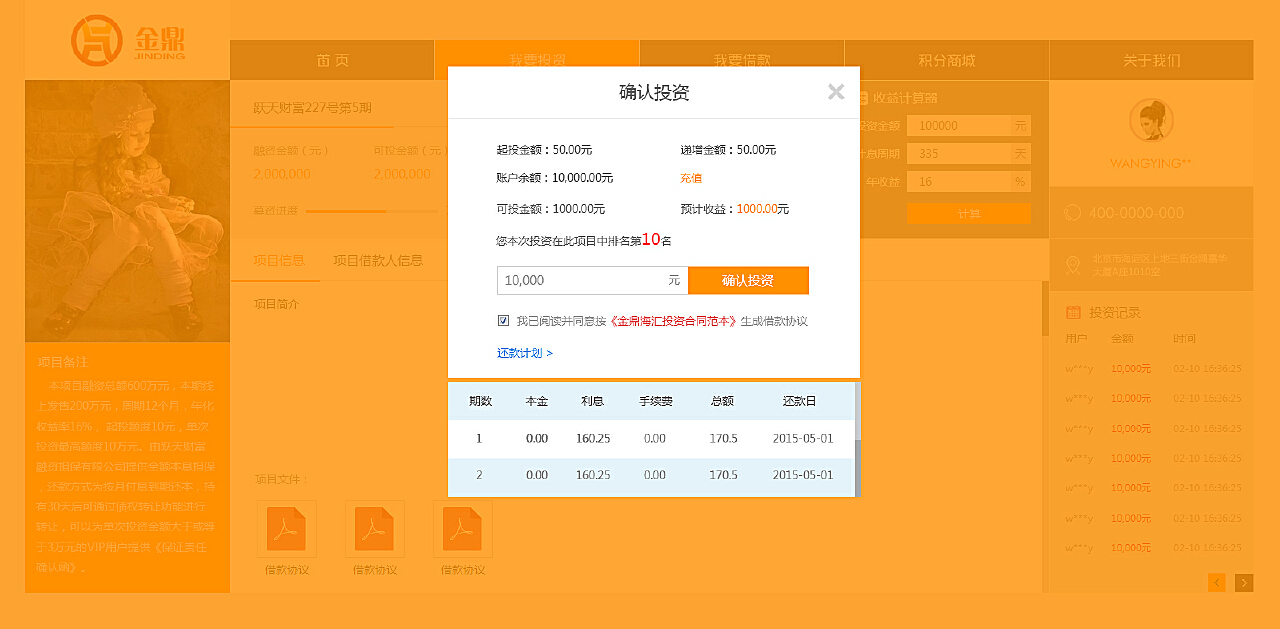This screenshot has width=1280, height=629.
Task: Close the 确认投资 dialog
Action: (836, 92)
